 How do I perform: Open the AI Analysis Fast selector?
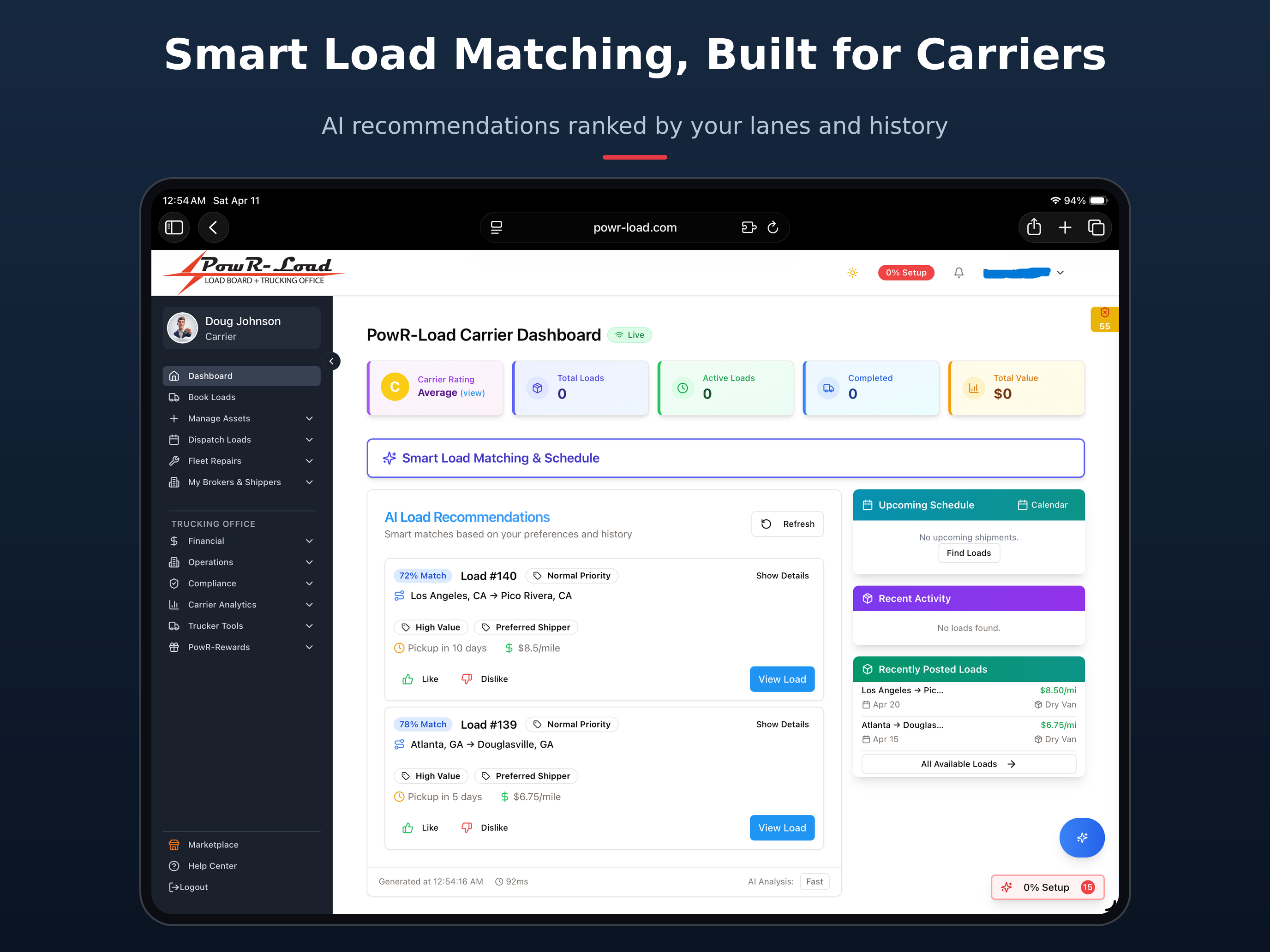[x=814, y=881]
